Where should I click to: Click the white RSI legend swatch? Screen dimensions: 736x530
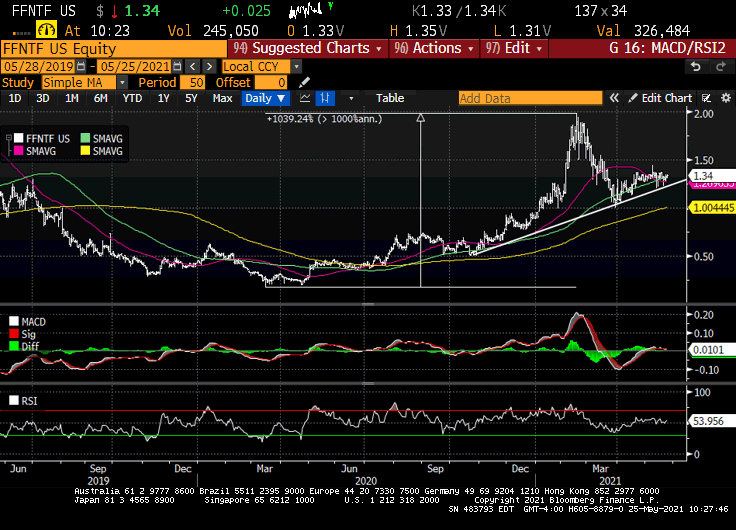14,400
